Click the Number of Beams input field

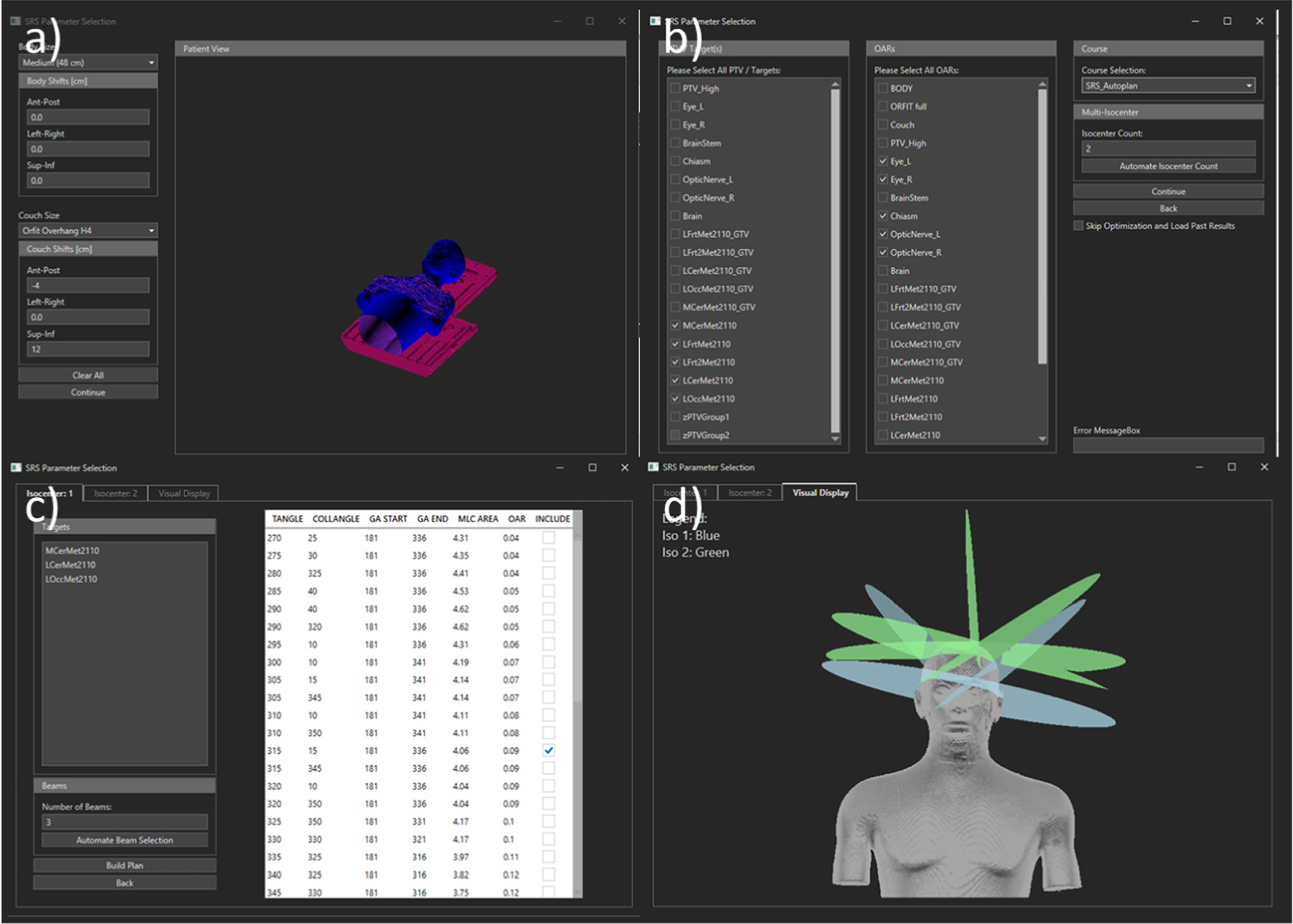123,821
